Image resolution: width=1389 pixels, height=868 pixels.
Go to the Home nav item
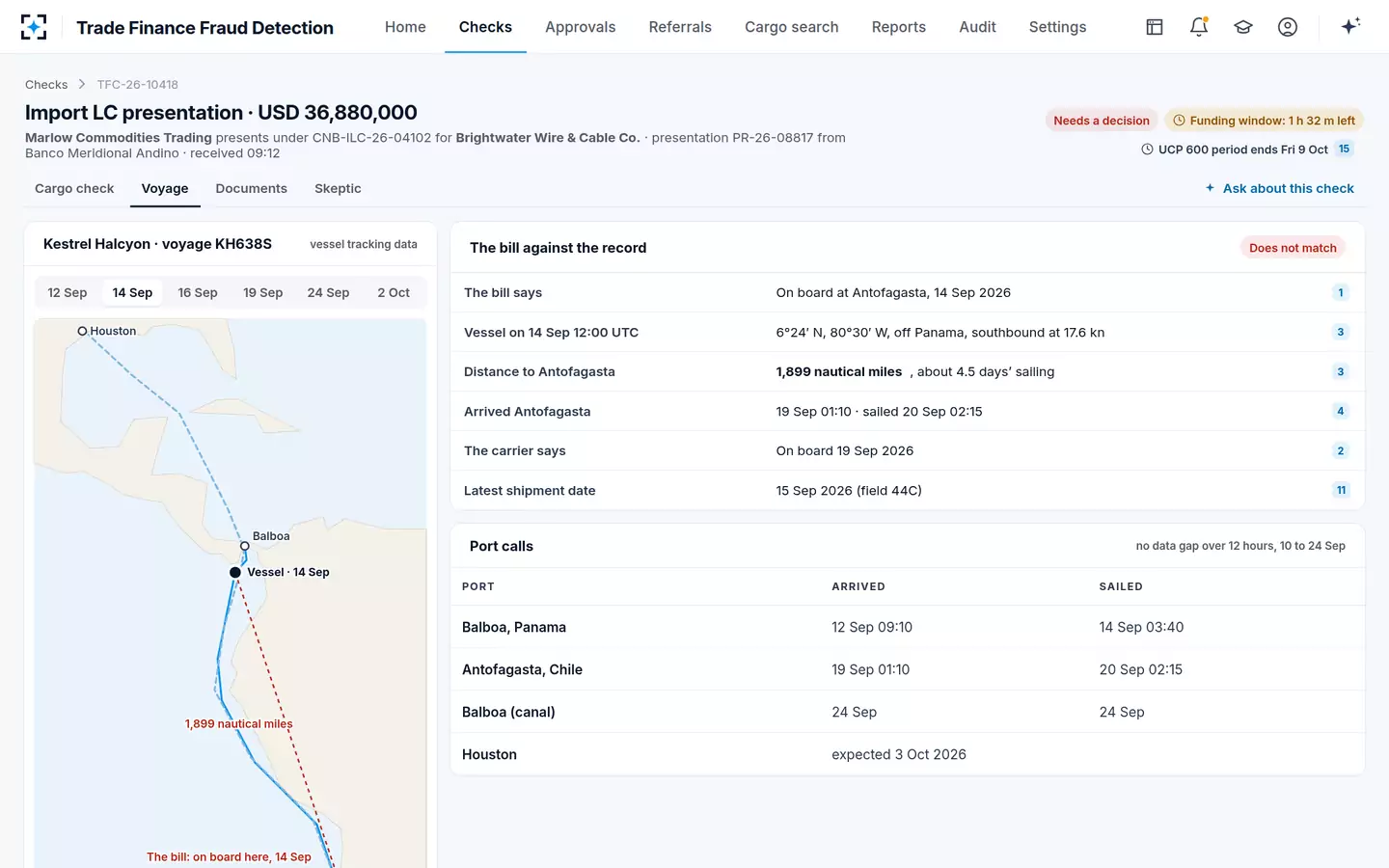(x=405, y=27)
